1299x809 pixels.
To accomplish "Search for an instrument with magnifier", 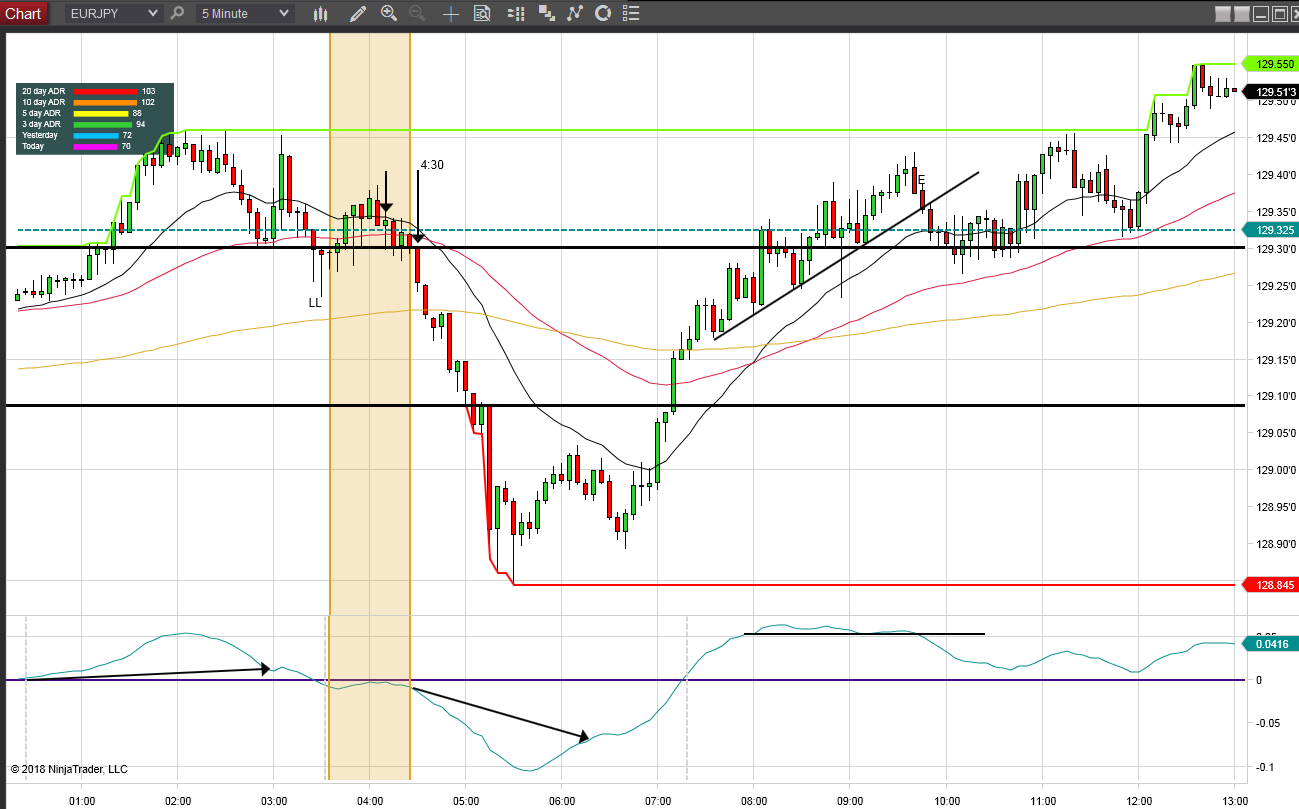I will tap(177, 14).
